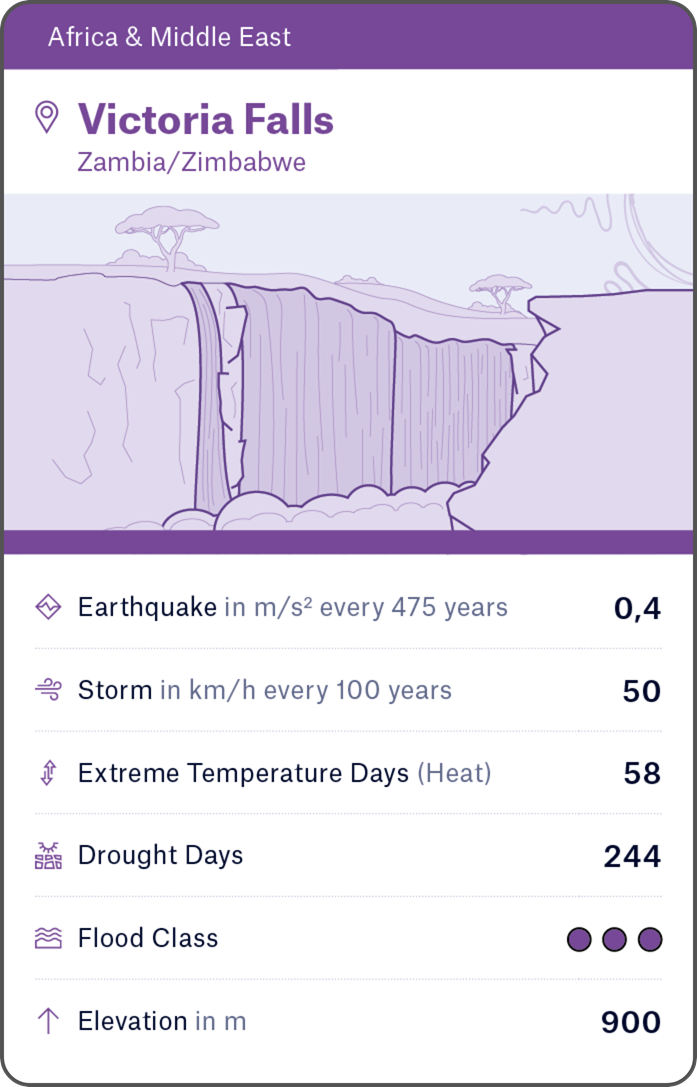The image size is (697, 1087).
Task: Click the Flood Class label
Action: (x=148, y=938)
